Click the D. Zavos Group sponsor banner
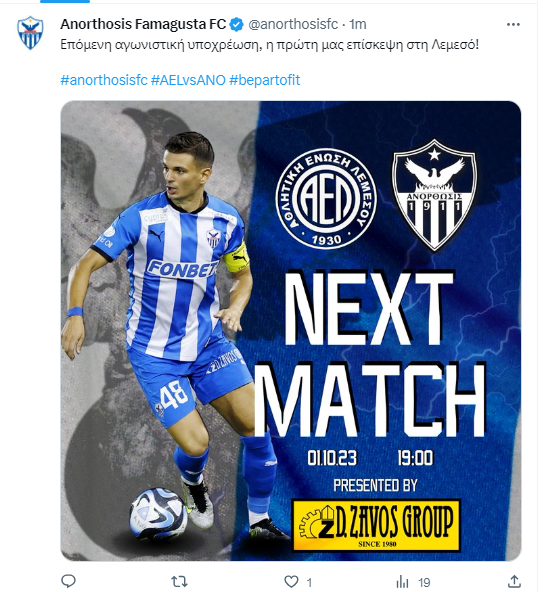The height and width of the screenshot is (592, 548). [x=377, y=525]
